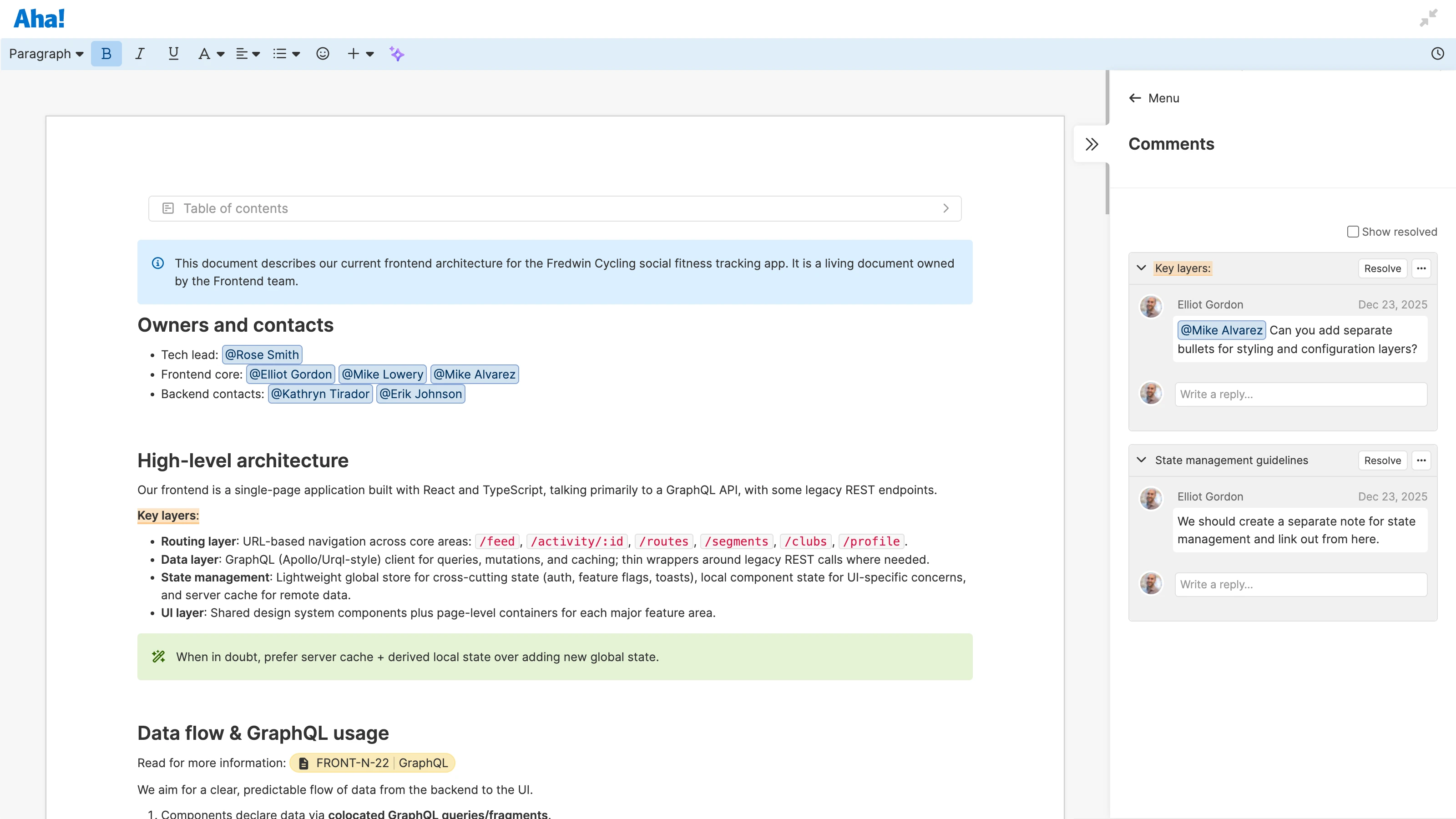
Task: Apply italic formatting
Action: click(140, 54)
